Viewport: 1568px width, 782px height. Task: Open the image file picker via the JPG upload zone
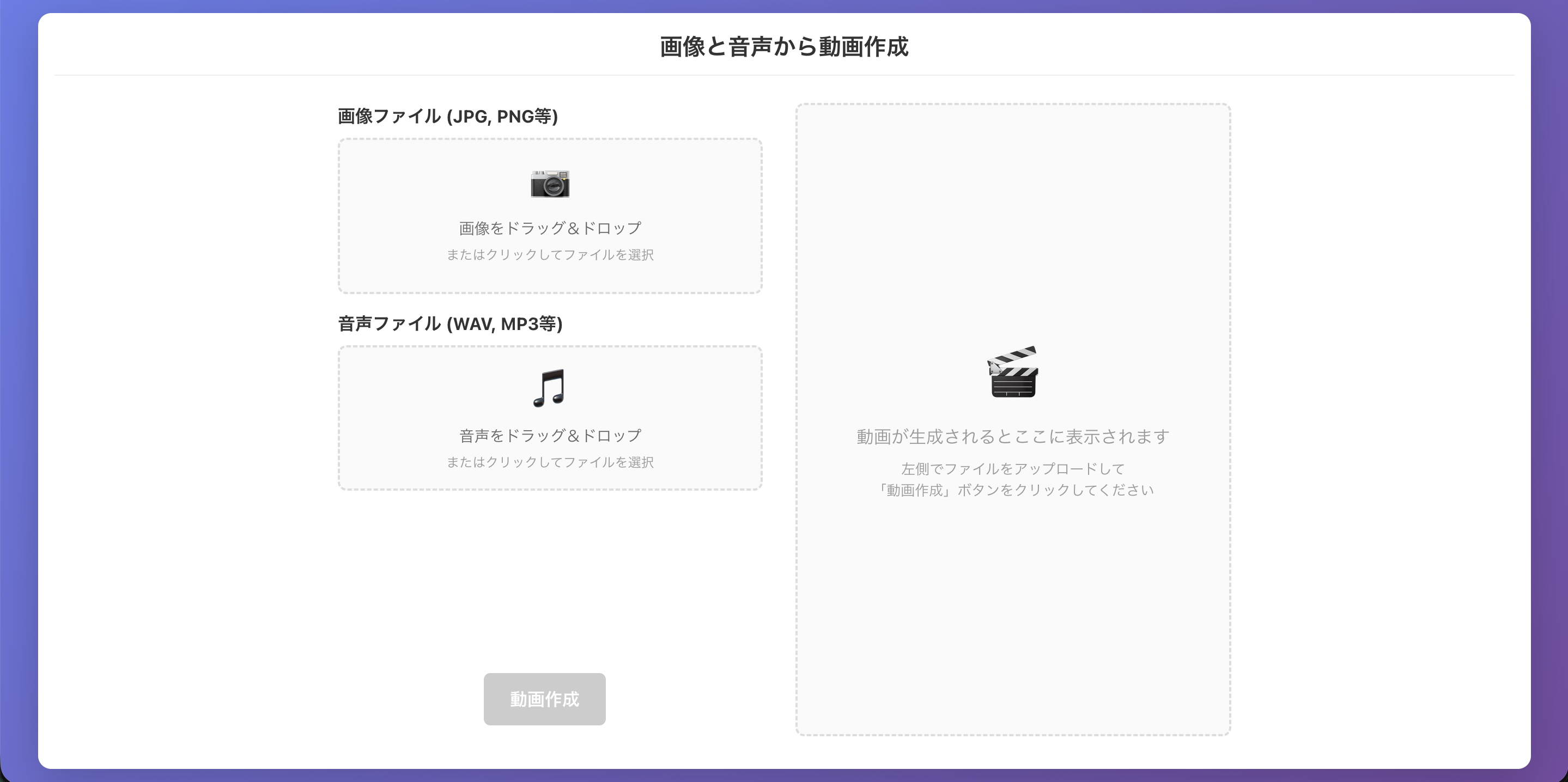pyautogui.click(x=550, y=217)
